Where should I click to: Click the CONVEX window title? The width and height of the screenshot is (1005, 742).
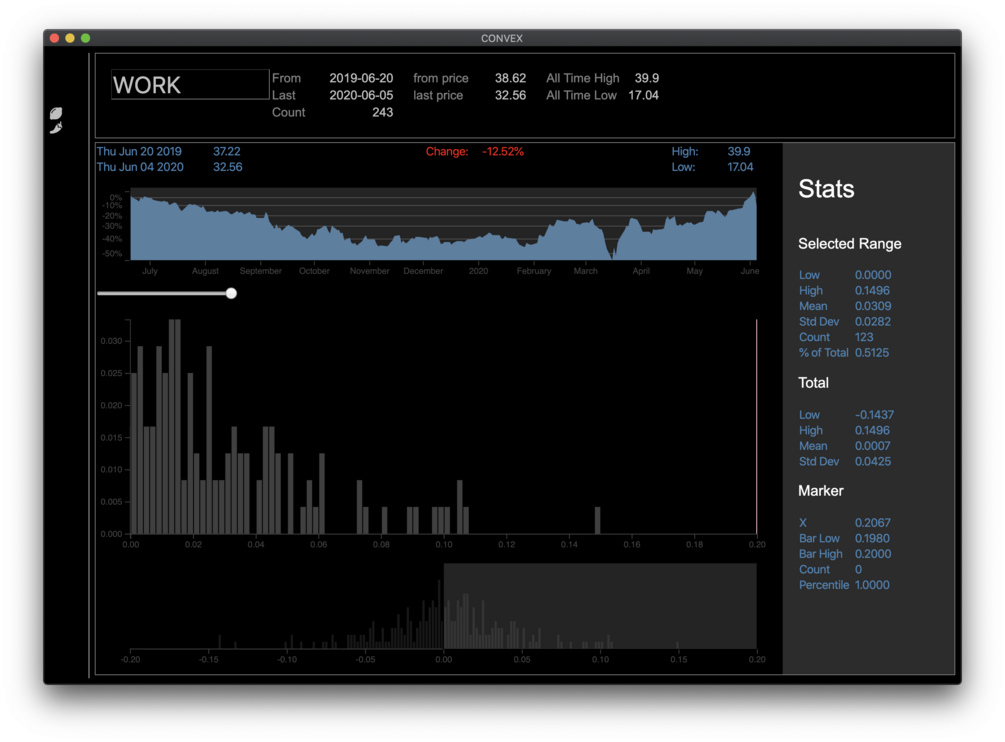click(502, 38)
